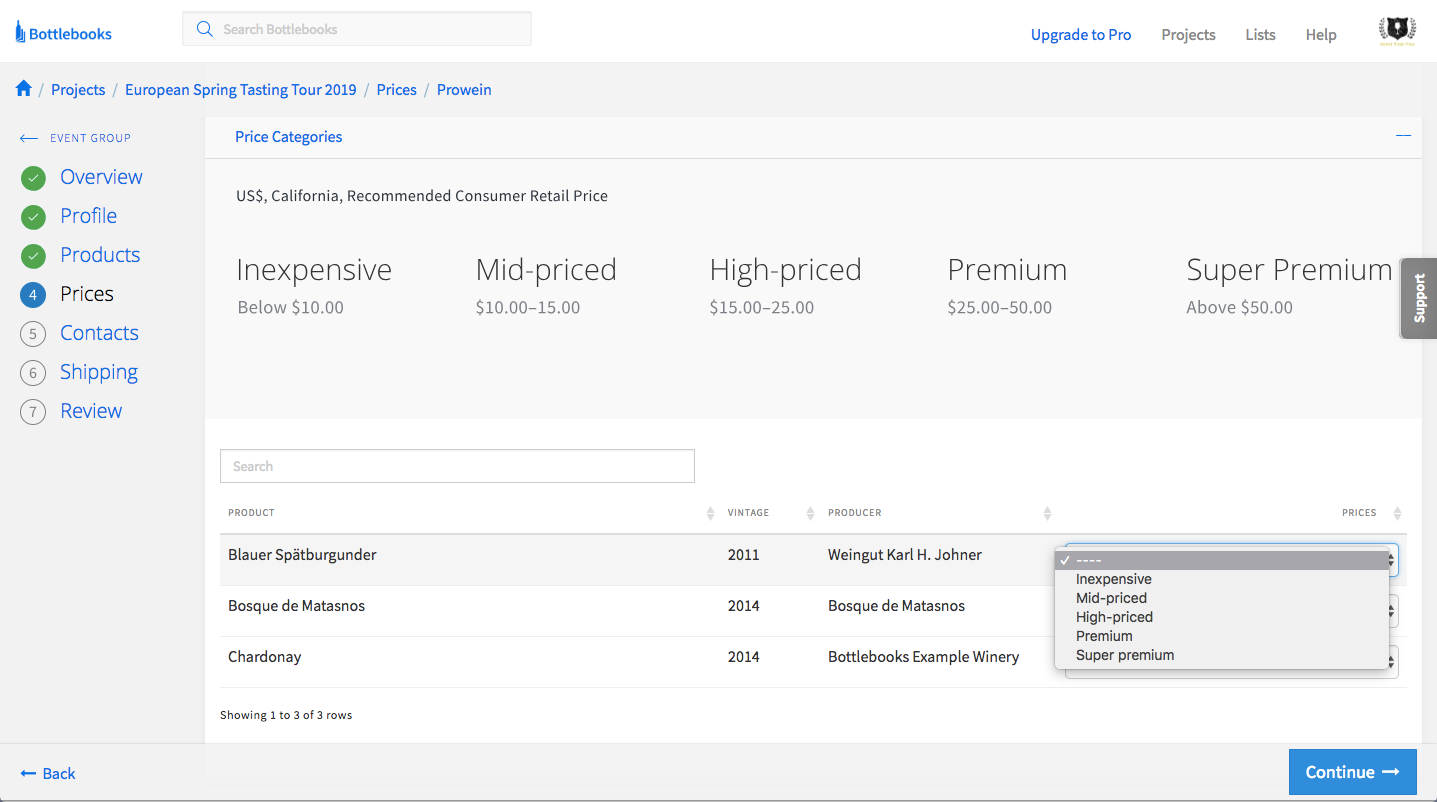Sort by the Vintage column arrows

[x=810, y=513]
